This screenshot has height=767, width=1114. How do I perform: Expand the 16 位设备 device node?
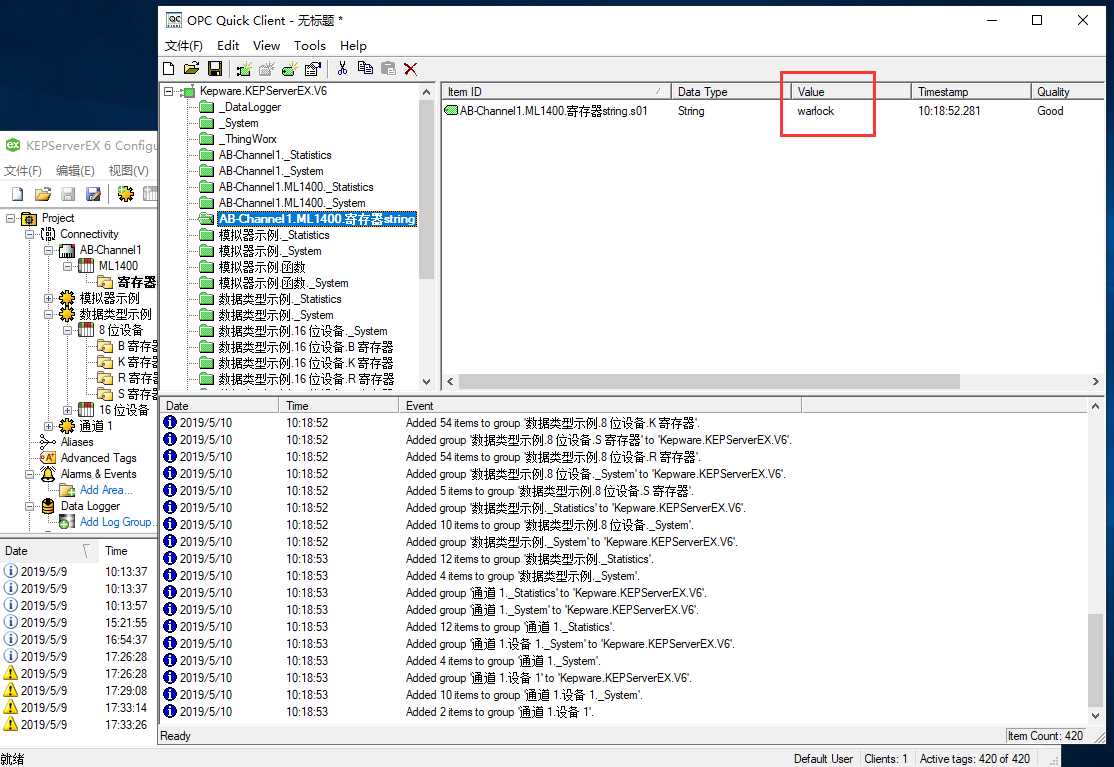67,410
